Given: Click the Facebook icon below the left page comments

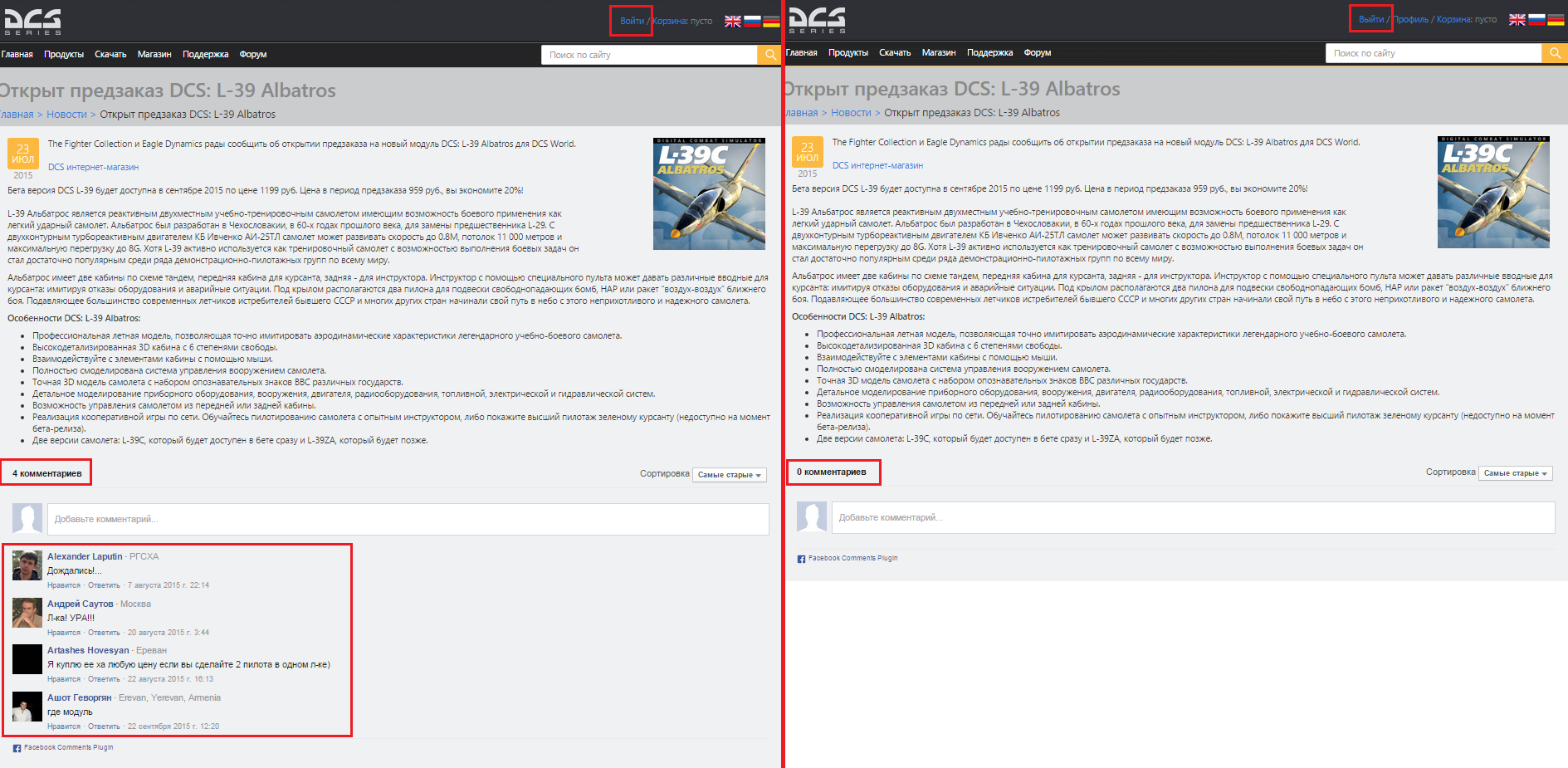Looking at the screenshot, I should tap(17, 748).
